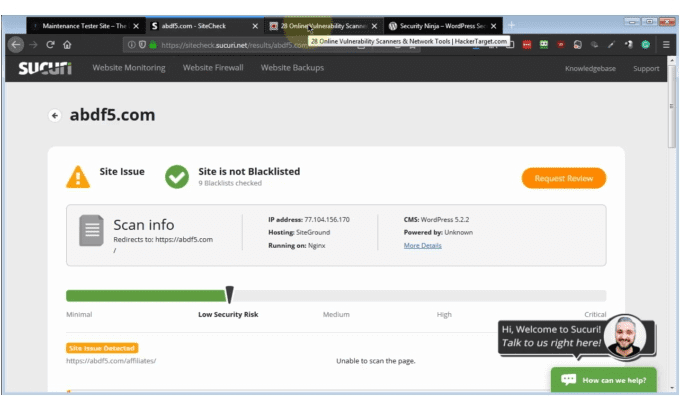680x396 pixels.
Task: Click the red extension icon with white dots
Action: 527,45
